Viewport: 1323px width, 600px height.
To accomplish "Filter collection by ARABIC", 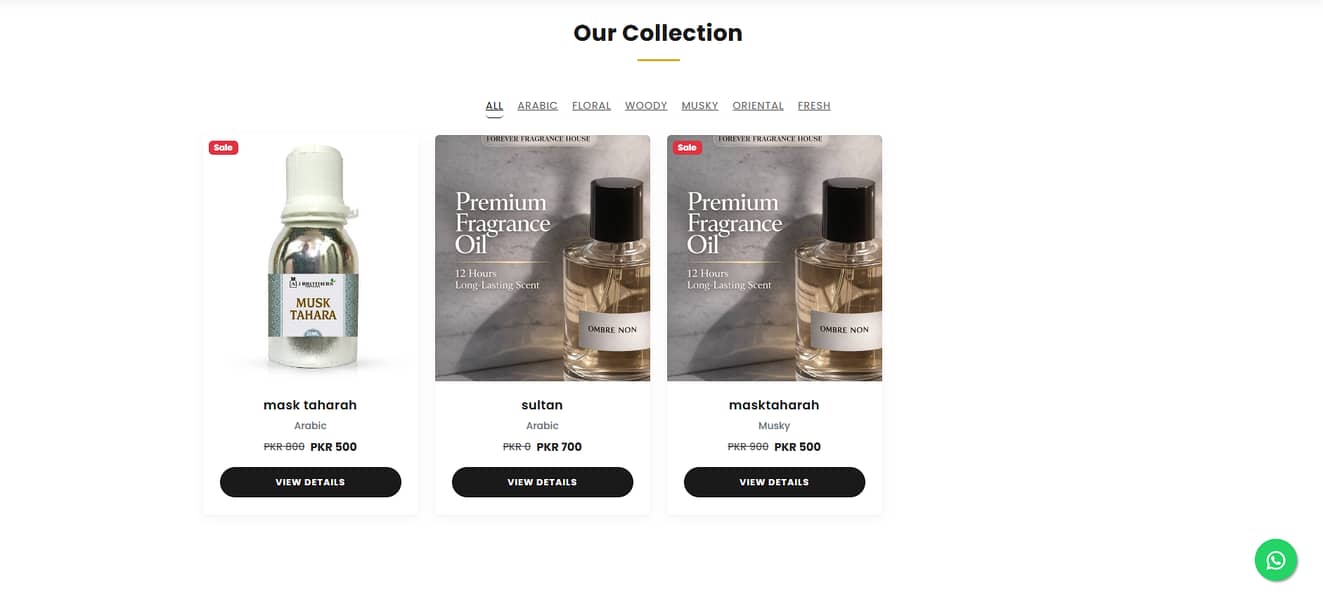I will [x=537, y=106].
